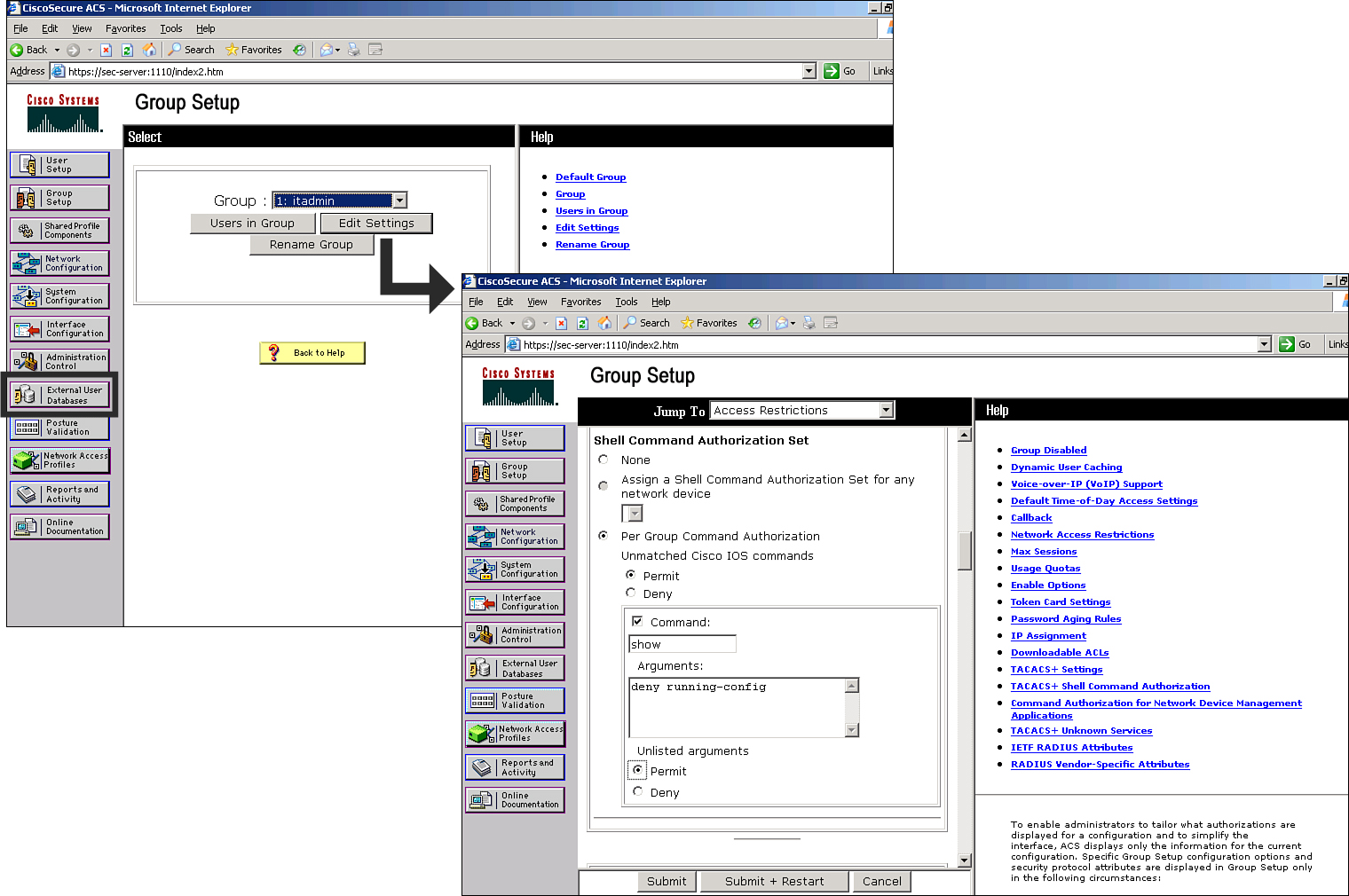Click Edit Settings button
This screenshot has width=1349, height=896.
coord(376,224)
